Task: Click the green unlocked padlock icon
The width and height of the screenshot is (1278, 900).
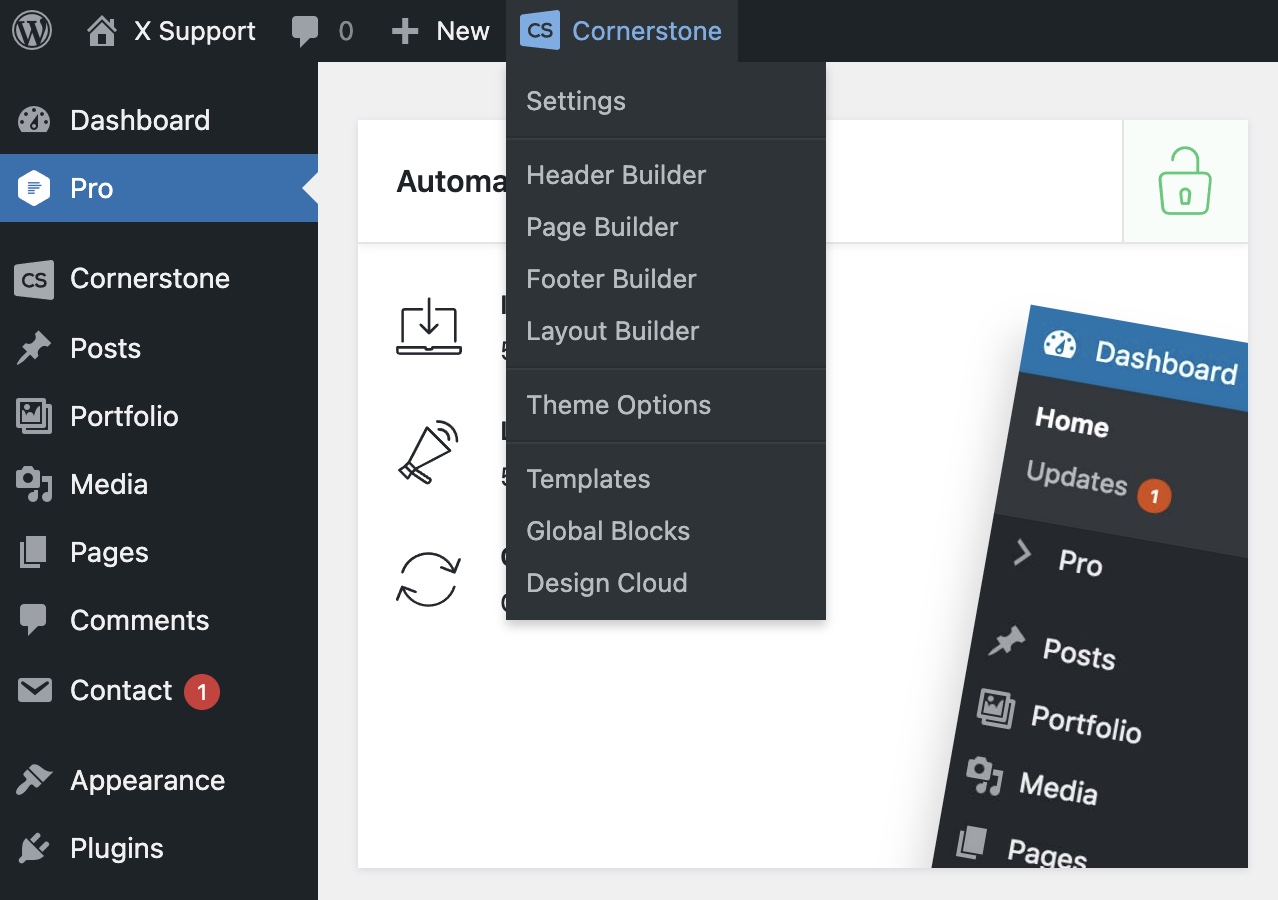Action: pos(1185,181)
